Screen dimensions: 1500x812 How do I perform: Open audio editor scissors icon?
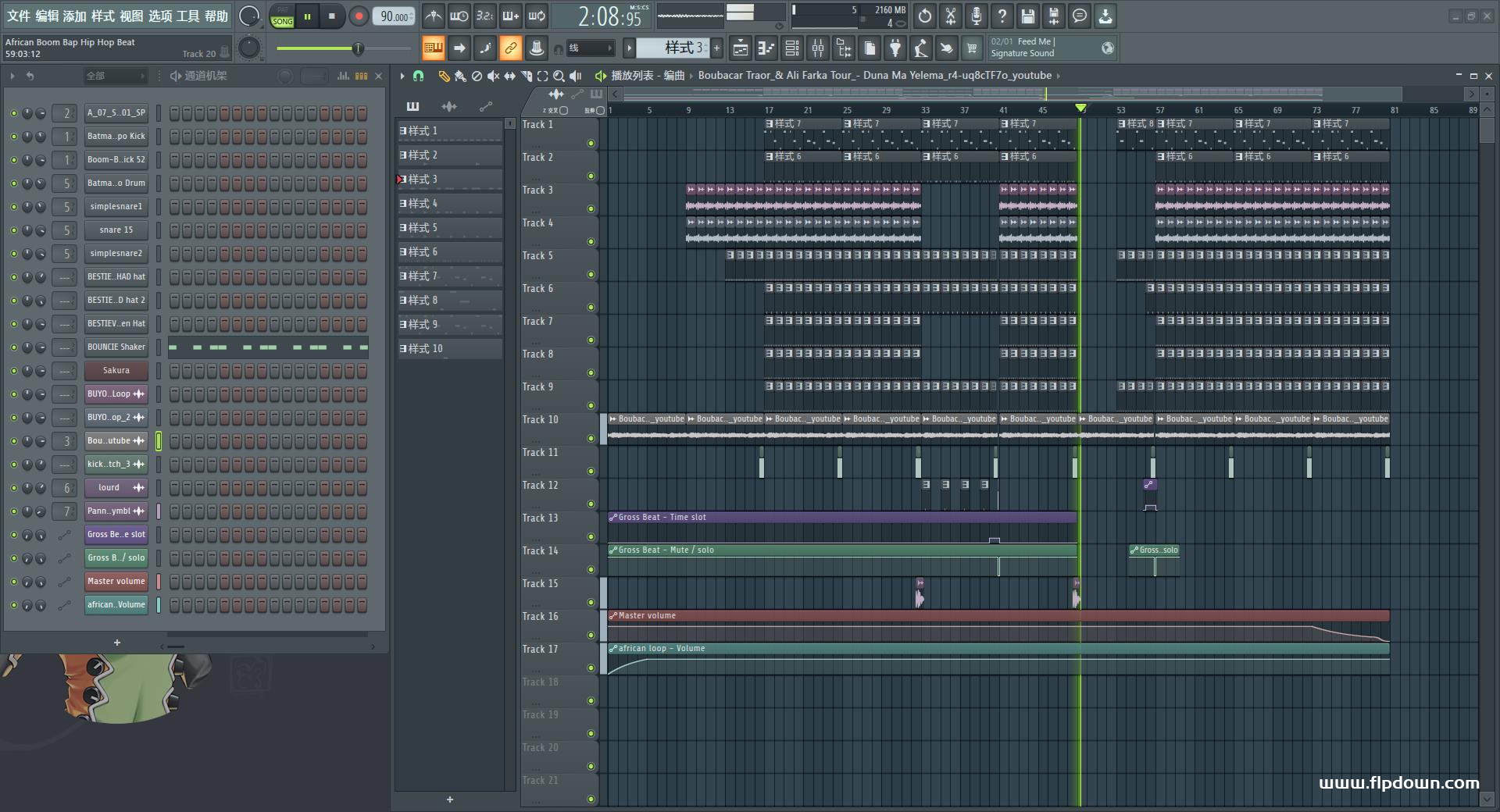951,16
